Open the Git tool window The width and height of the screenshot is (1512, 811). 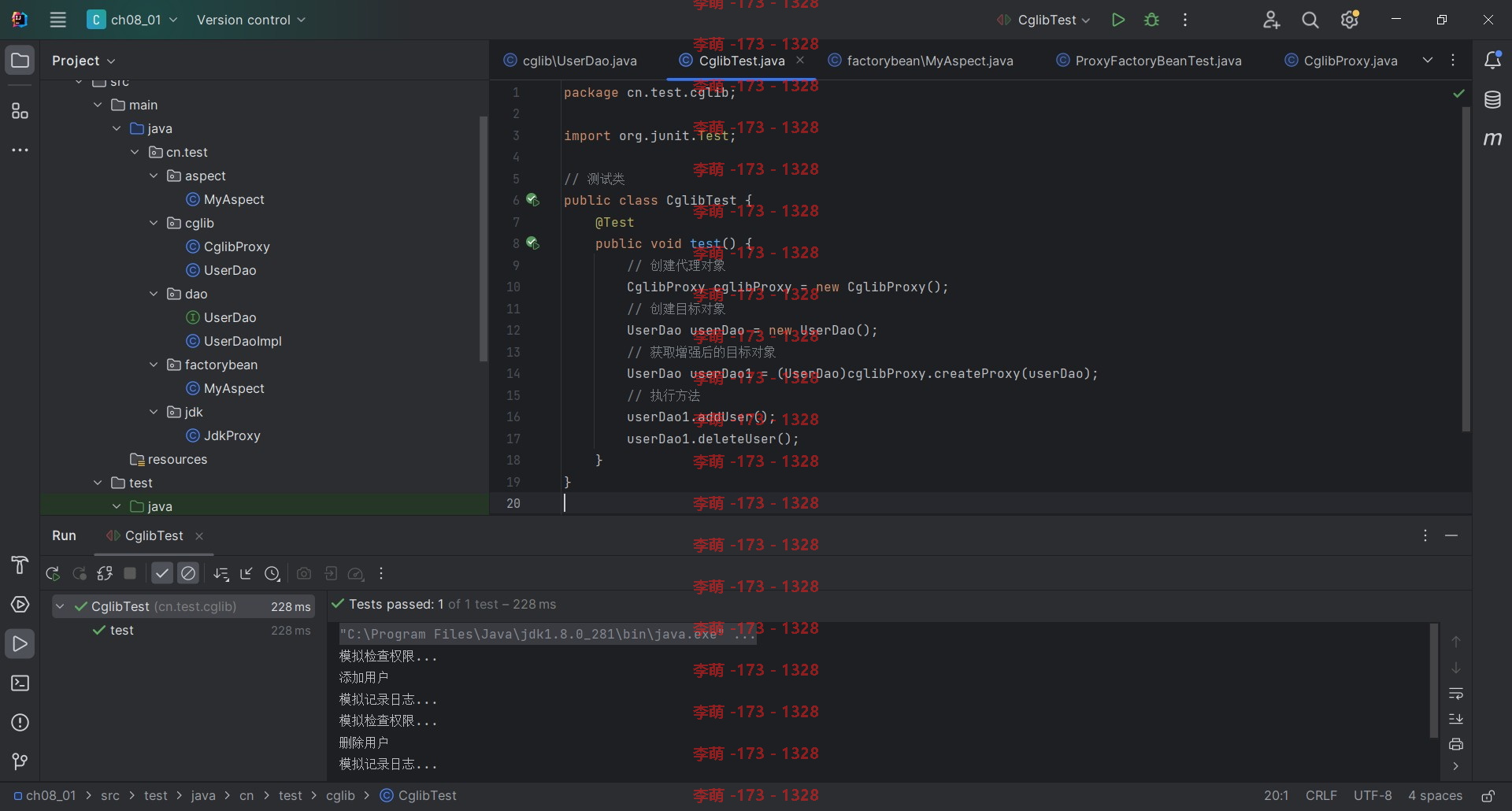click(20, 761)
